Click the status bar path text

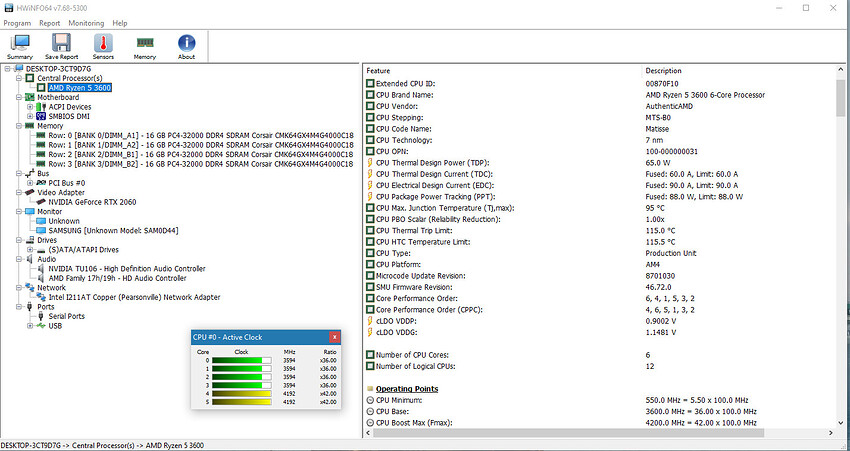(102, 446)
